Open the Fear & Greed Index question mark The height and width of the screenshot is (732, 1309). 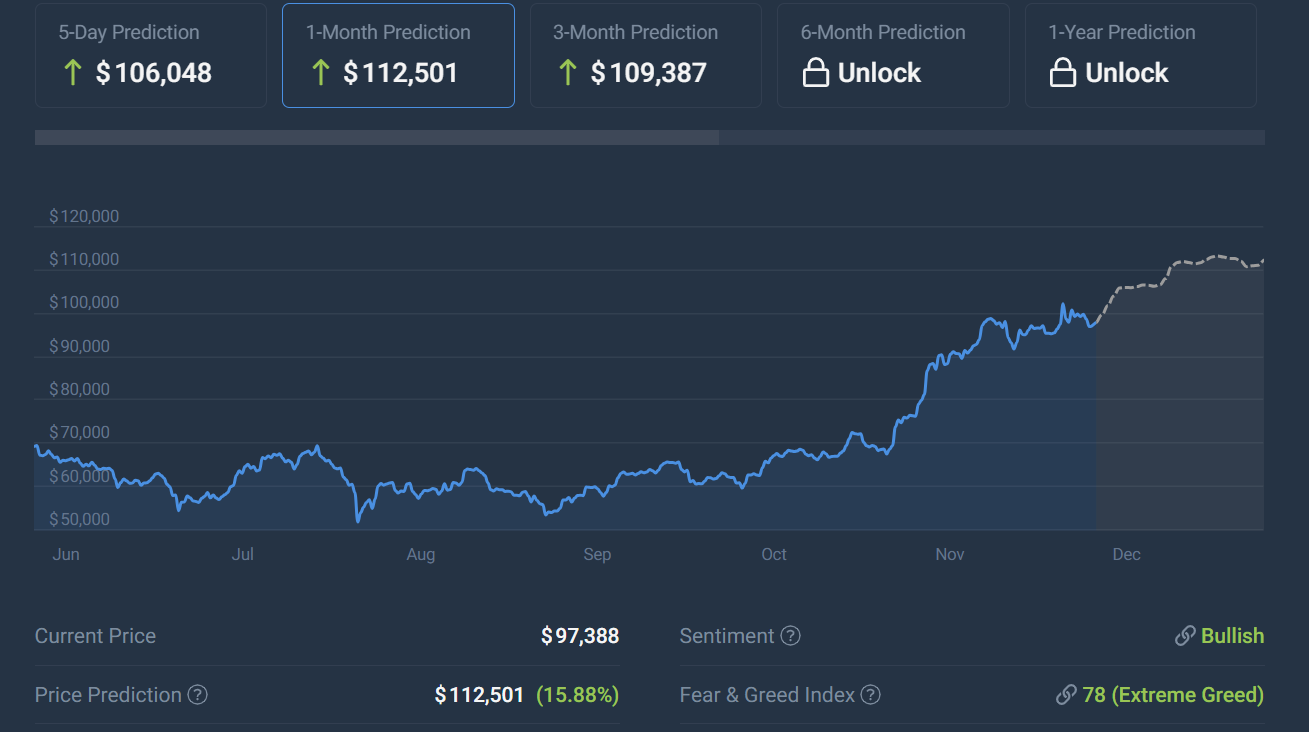[870, 695]
